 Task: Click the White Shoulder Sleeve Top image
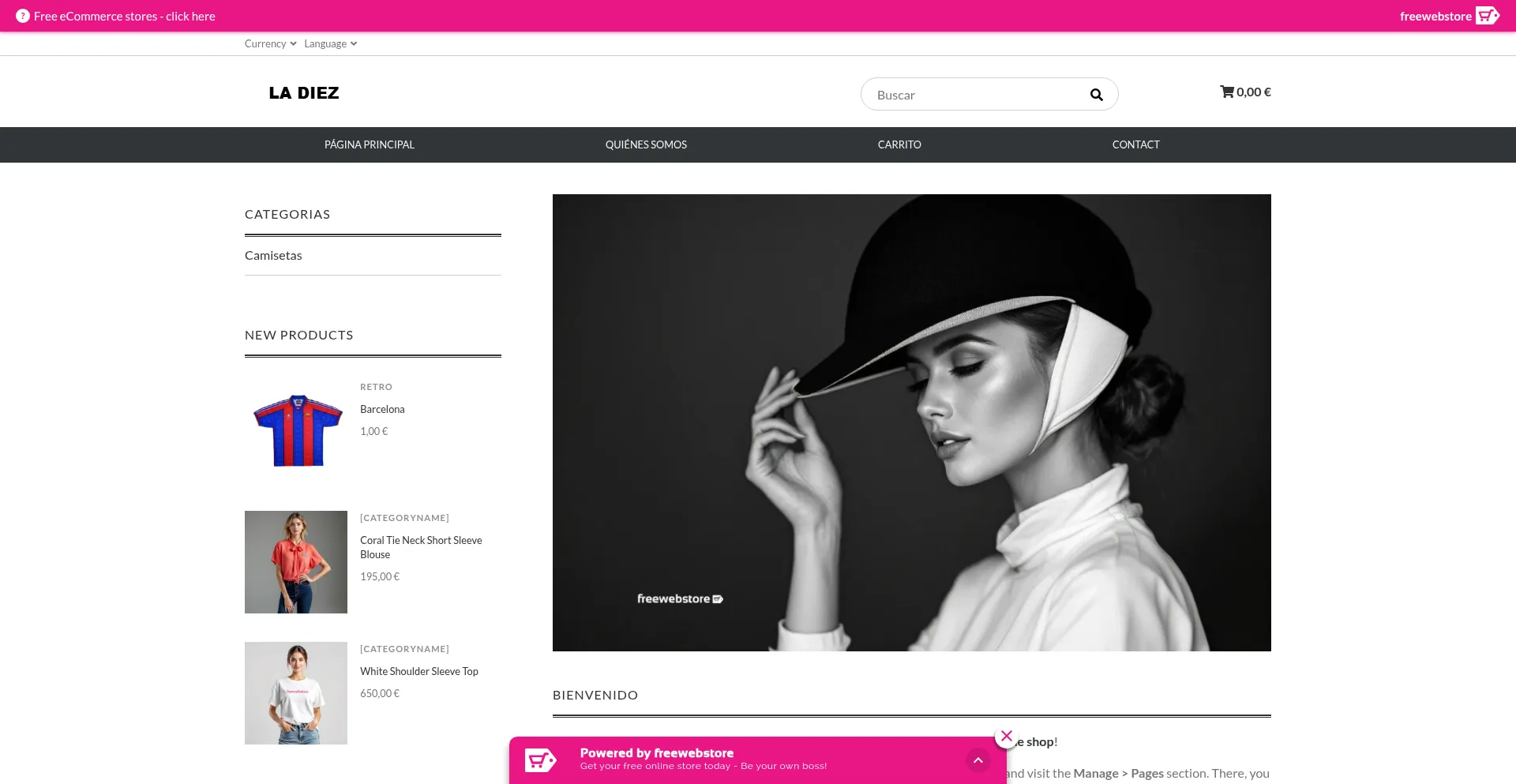pyautogui.click(x=296, y=692)
